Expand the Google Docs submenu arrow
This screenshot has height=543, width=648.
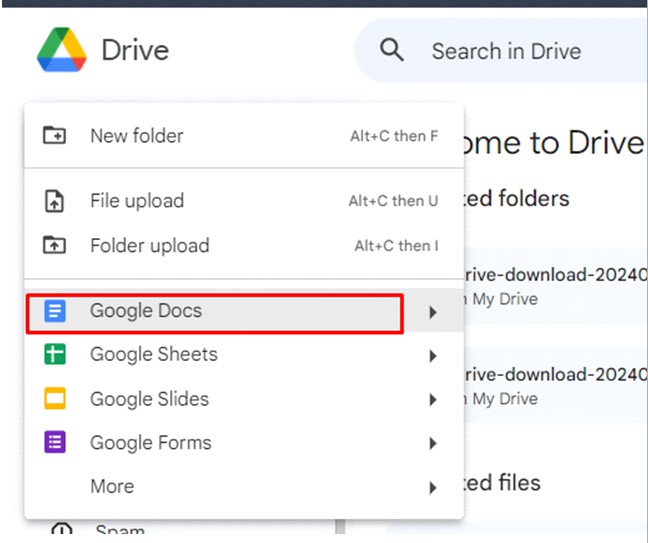pyautogui.click(x=433, y=312)
